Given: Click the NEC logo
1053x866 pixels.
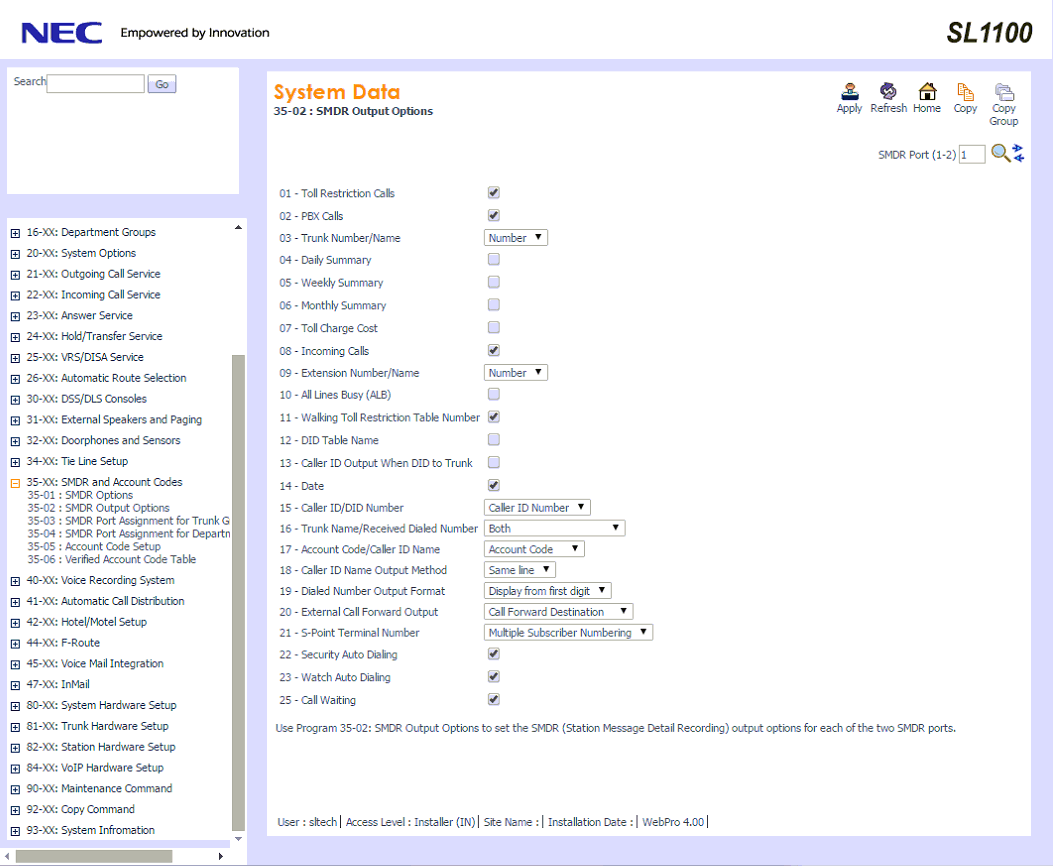Looking at the screenshot, I should click(x=62, y=33).
